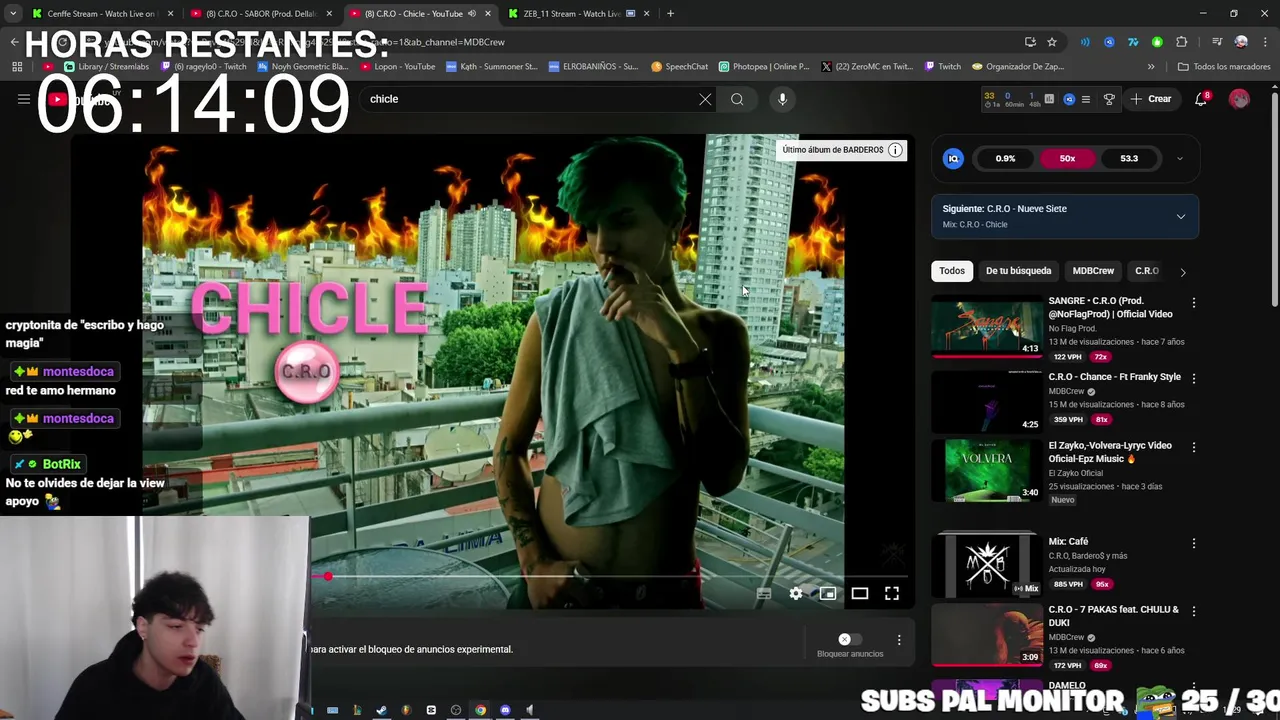1280x720 pixels.
Task: Open Chrome extensions puzzle icon
Action: coord(1181,42)
